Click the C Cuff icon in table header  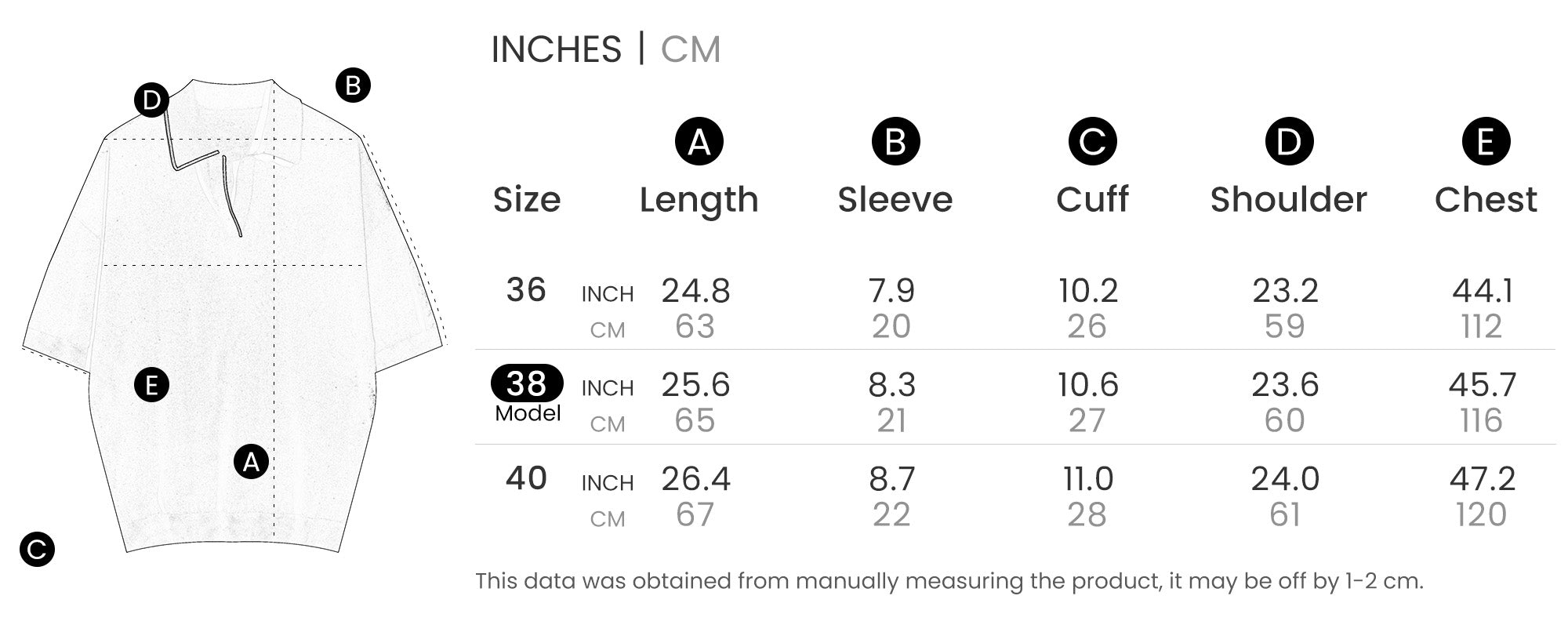pos(1092,142)
